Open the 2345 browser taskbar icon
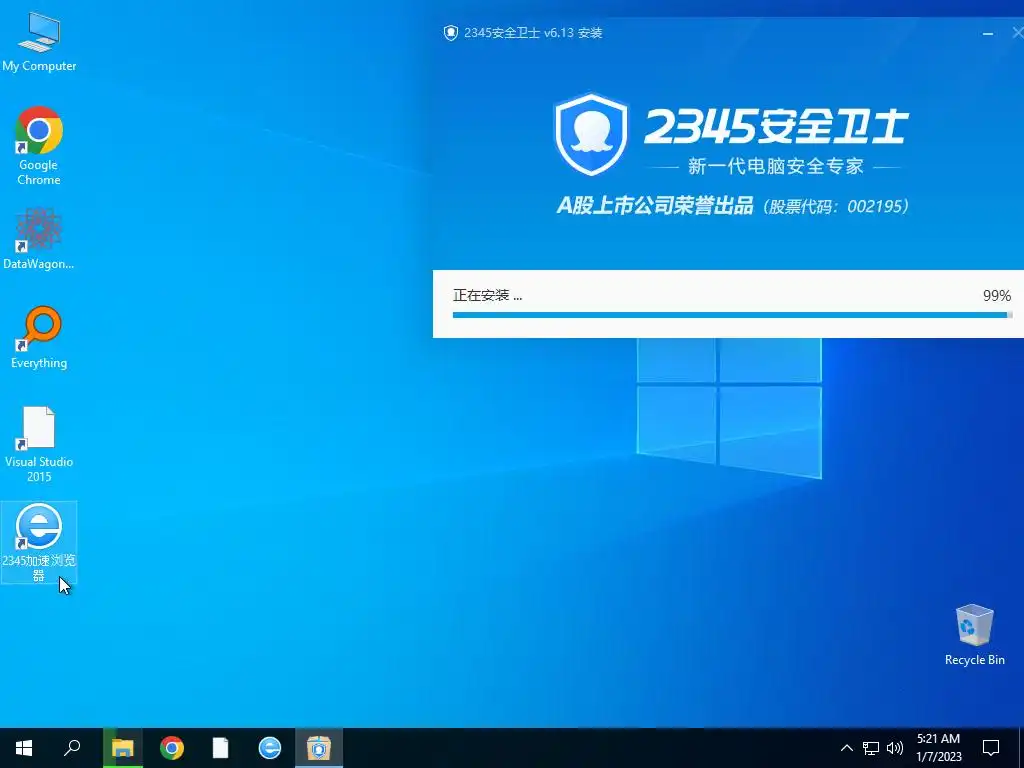This screenshot has height=768, width=1024. pos(270,748)
